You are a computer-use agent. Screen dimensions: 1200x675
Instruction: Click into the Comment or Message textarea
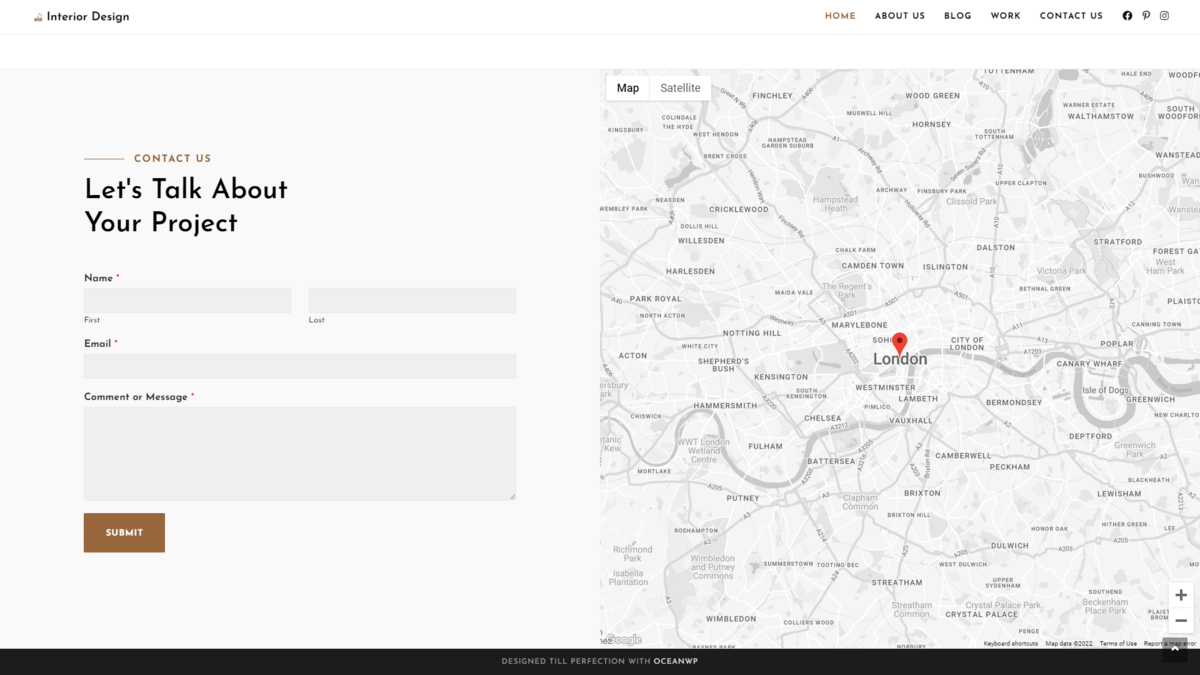[300, 453]
